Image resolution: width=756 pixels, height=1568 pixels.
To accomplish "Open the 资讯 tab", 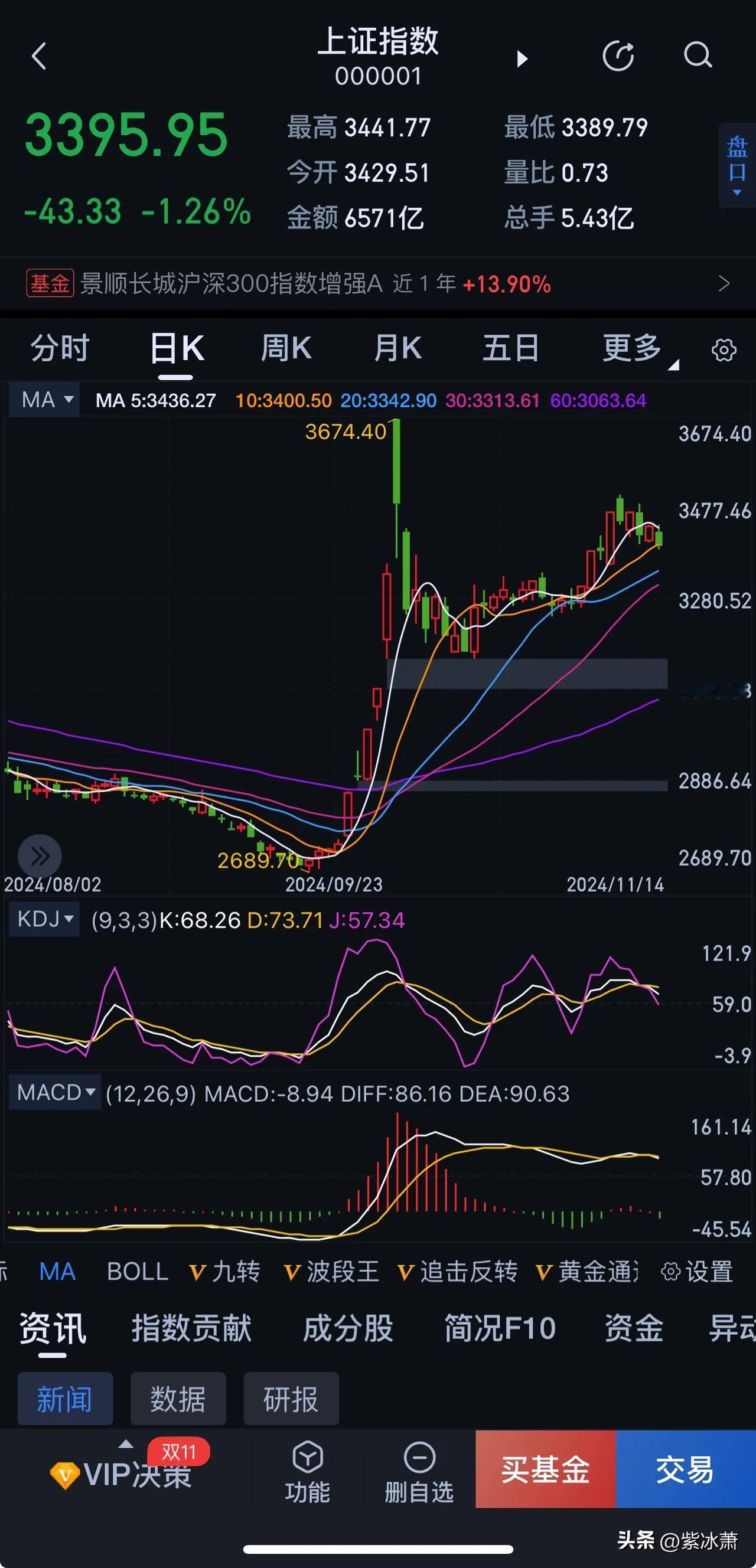I will 53,1328.
